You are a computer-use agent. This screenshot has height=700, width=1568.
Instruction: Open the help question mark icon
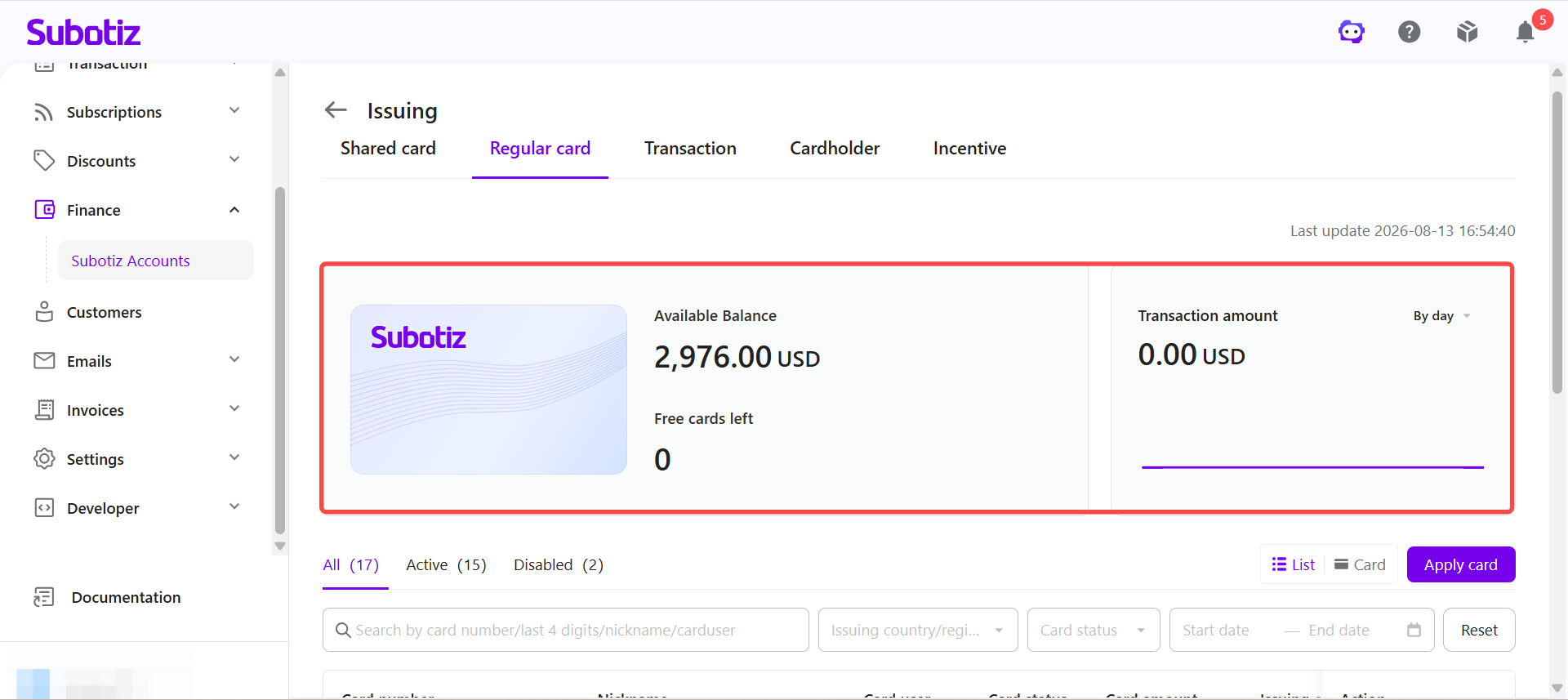[1410, 32]
